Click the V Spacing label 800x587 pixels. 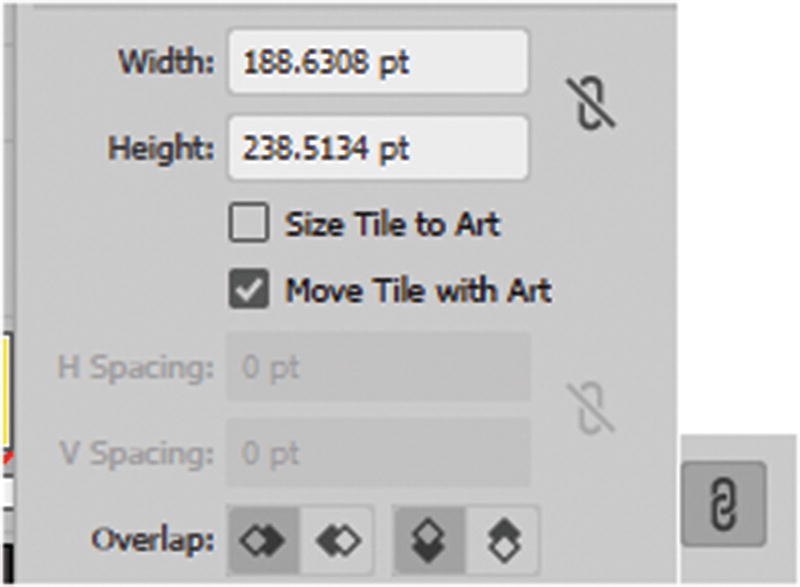click(x=136, y=453)
